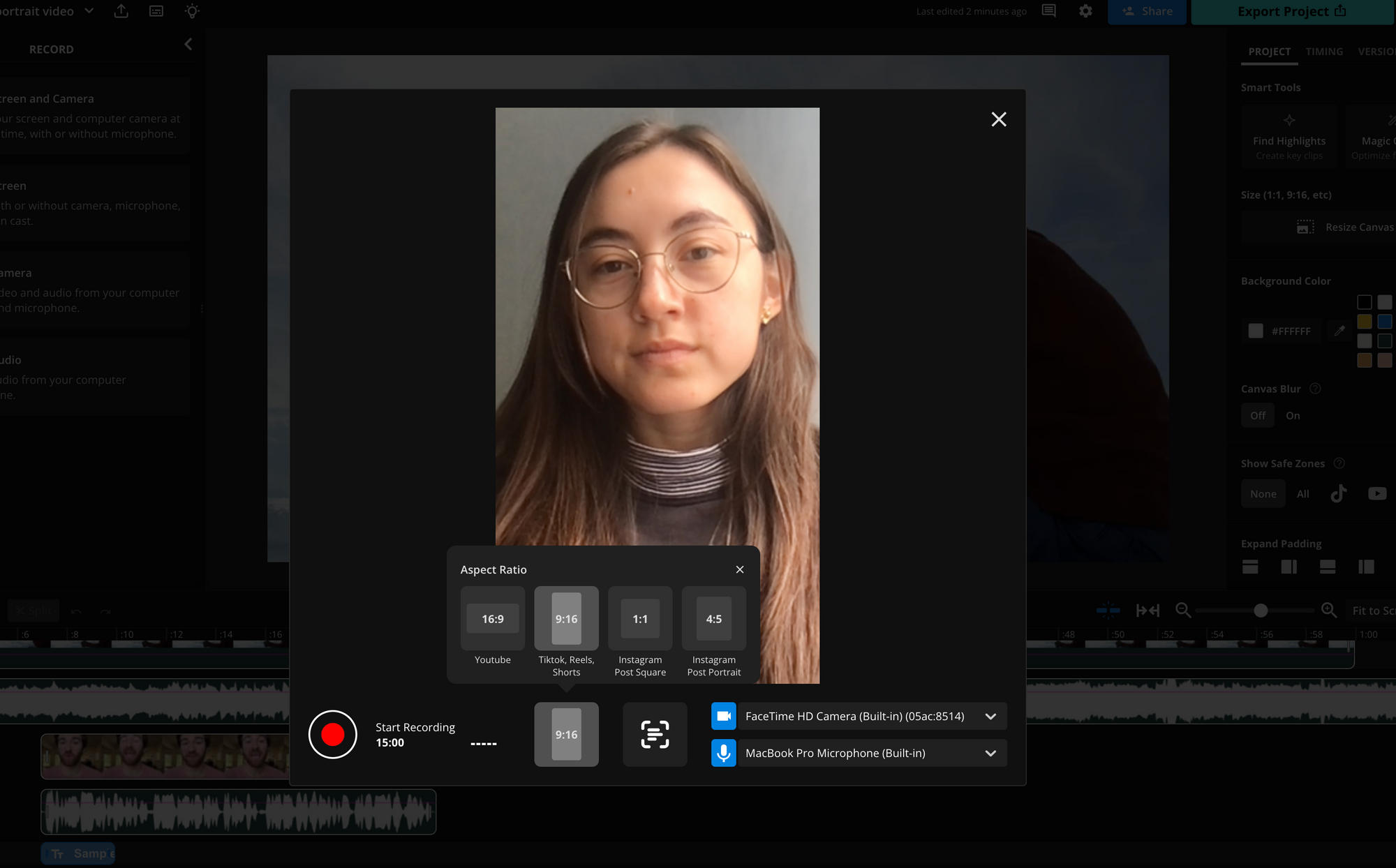Click the teleprompter icon button
Viewport: 1396px width, 868px height.
coord(655,734)
